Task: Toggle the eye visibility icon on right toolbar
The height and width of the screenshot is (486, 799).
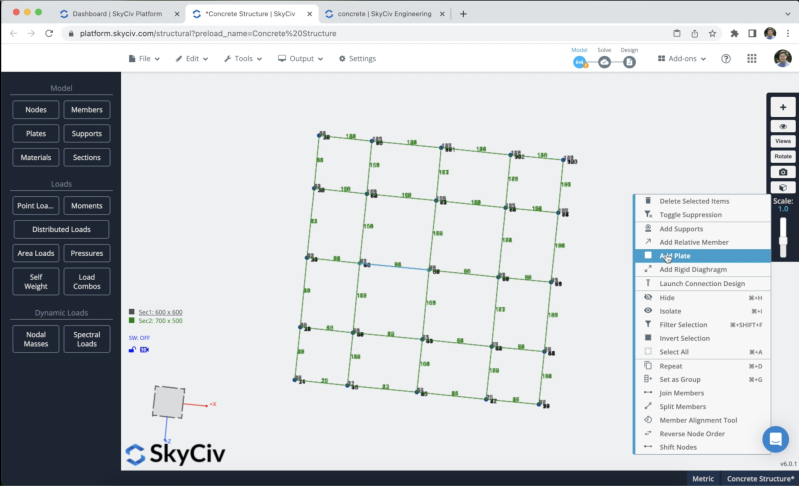Action: pyautogui.click(x=783, y=126)
